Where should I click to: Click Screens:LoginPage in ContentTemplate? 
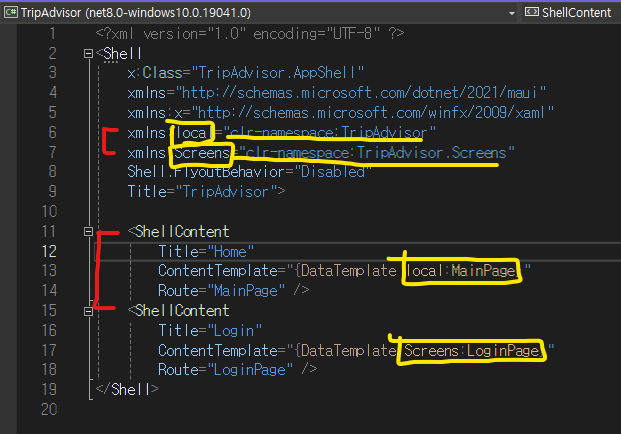pos(471,350)
